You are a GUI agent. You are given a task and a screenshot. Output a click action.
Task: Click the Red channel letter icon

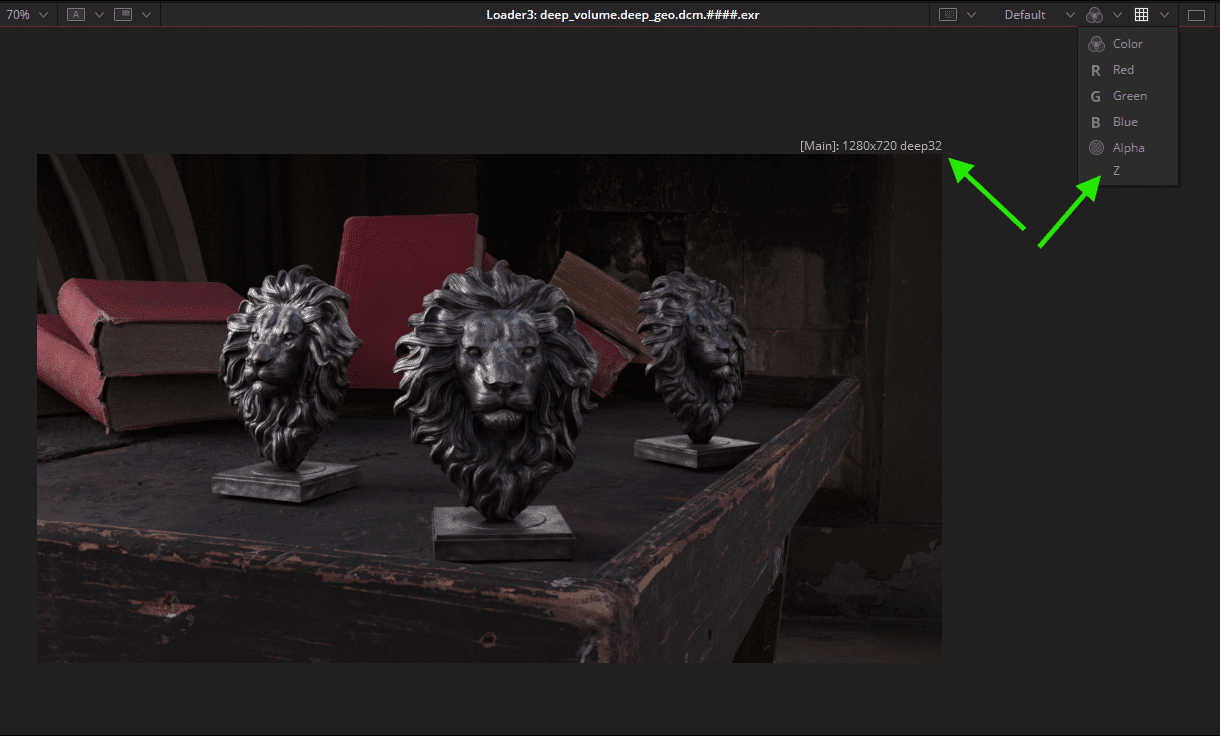[x=1095, y=69]
